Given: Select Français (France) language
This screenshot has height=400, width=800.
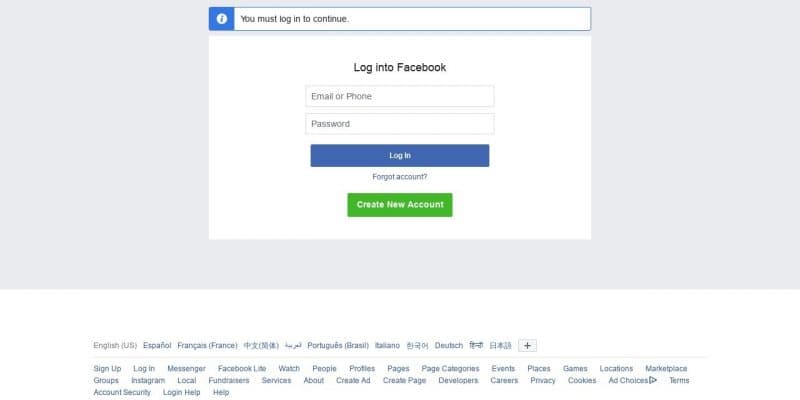Looking at the screenshot, I should [x=207, y=346].
